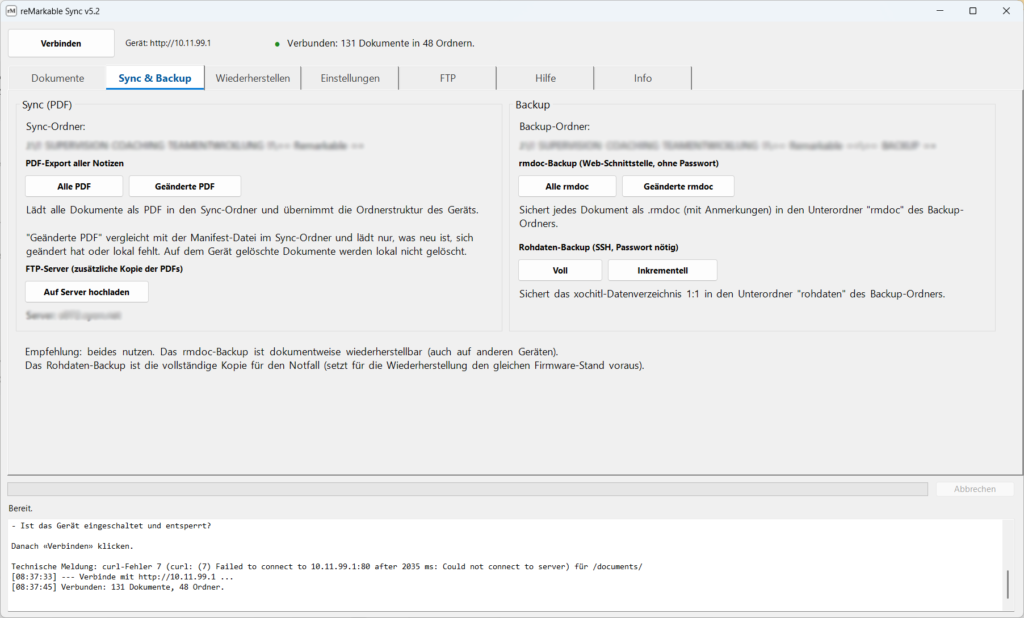Click the progress bar above the log
The width and height of the screenshot is (1024, 618).
pyautogui.click(x=468, y=489)
